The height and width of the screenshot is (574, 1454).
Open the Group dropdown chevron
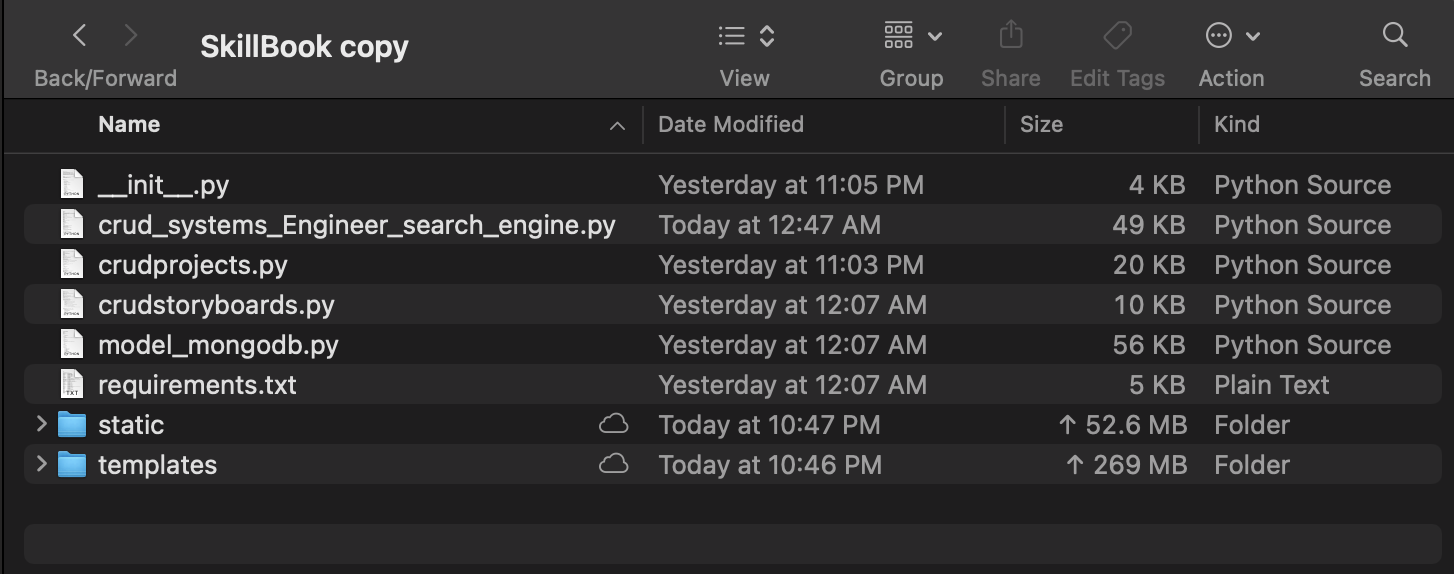(935, 37)
